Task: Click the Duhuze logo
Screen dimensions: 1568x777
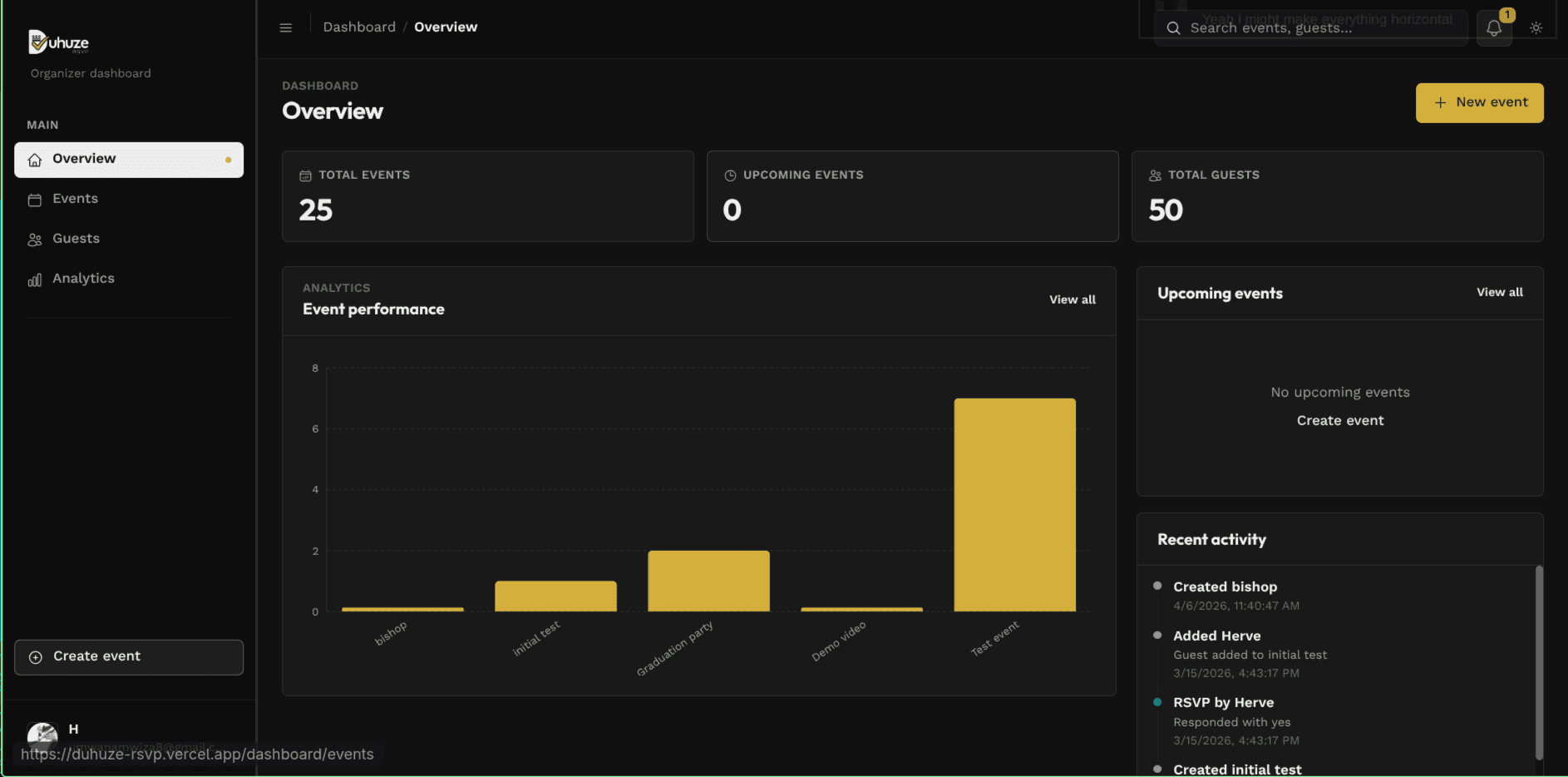Action: (58, 42)
